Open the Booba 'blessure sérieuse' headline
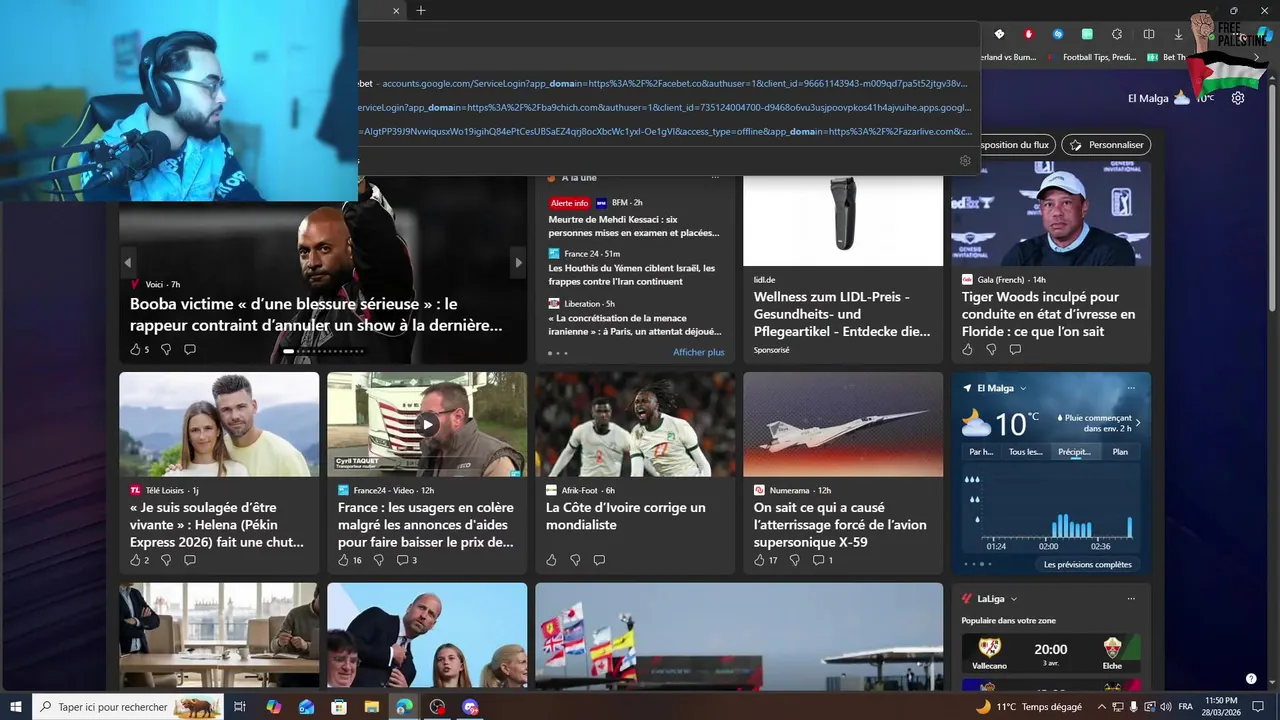Image resolution: width=1280 pixels, height=720 pixels. point(316,314)
